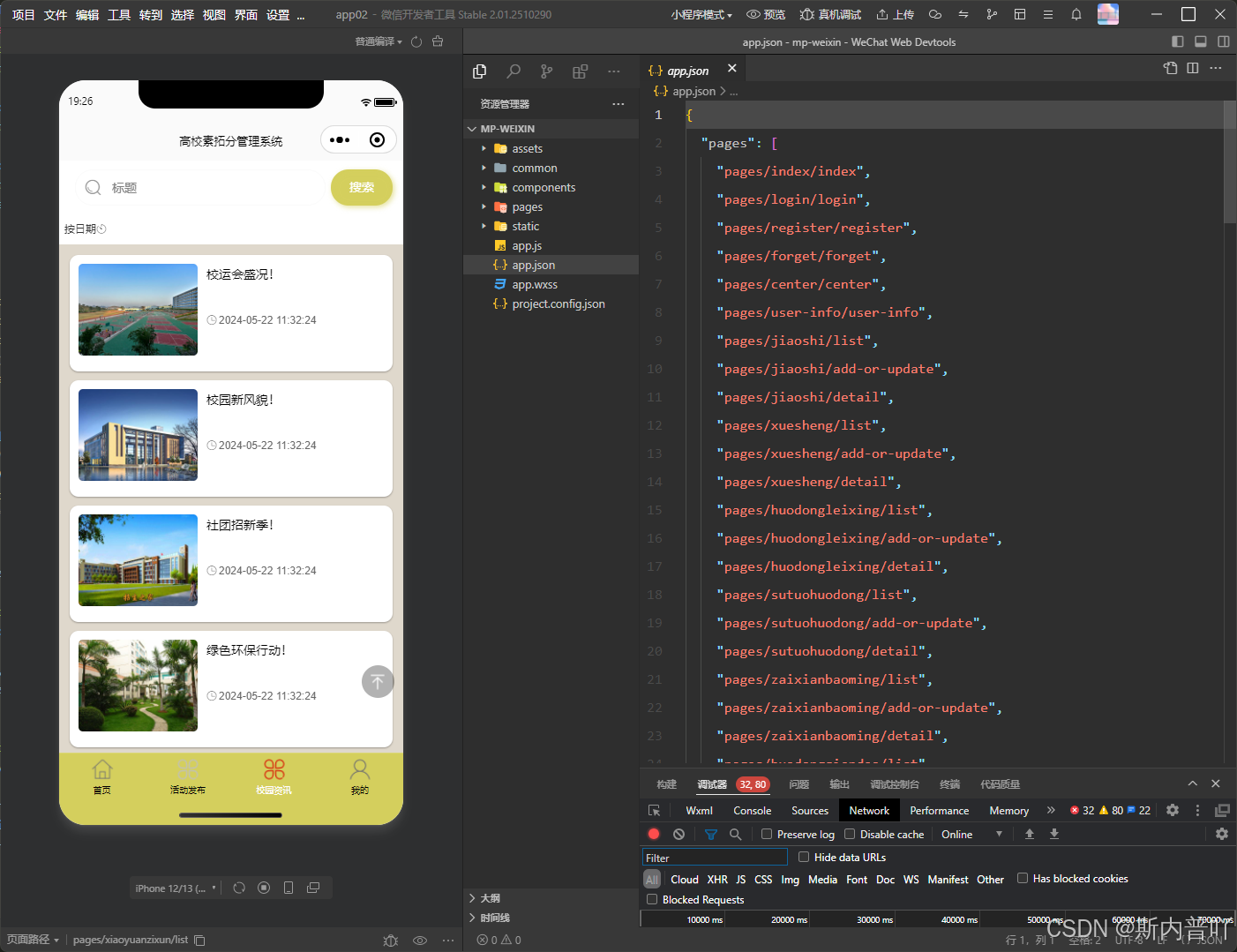
Task: Toggle eye visibility icon in simulator status bar
Action: 420,941
